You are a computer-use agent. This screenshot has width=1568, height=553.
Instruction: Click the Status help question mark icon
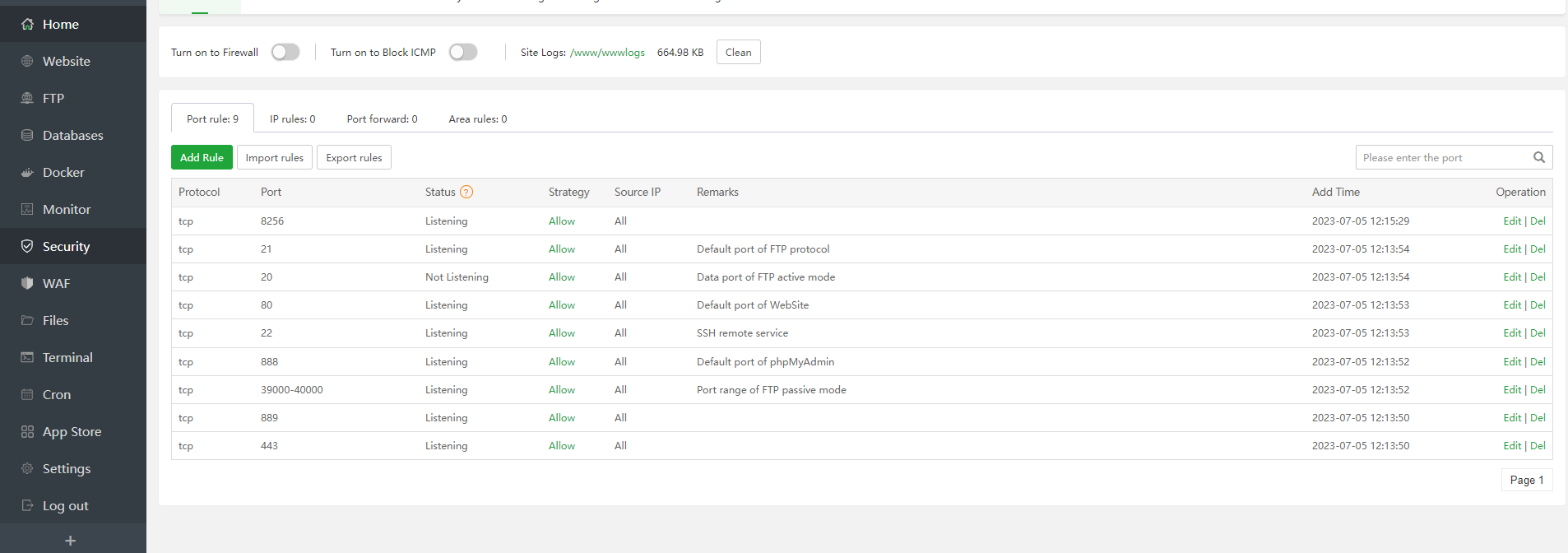tap(466, 193)
